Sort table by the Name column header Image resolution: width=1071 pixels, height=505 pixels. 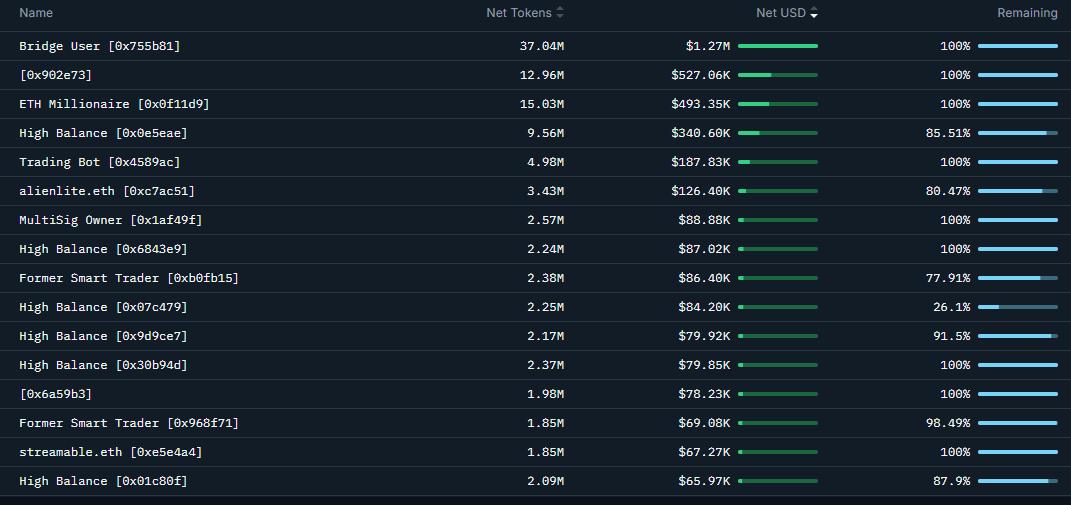[36, 13]
